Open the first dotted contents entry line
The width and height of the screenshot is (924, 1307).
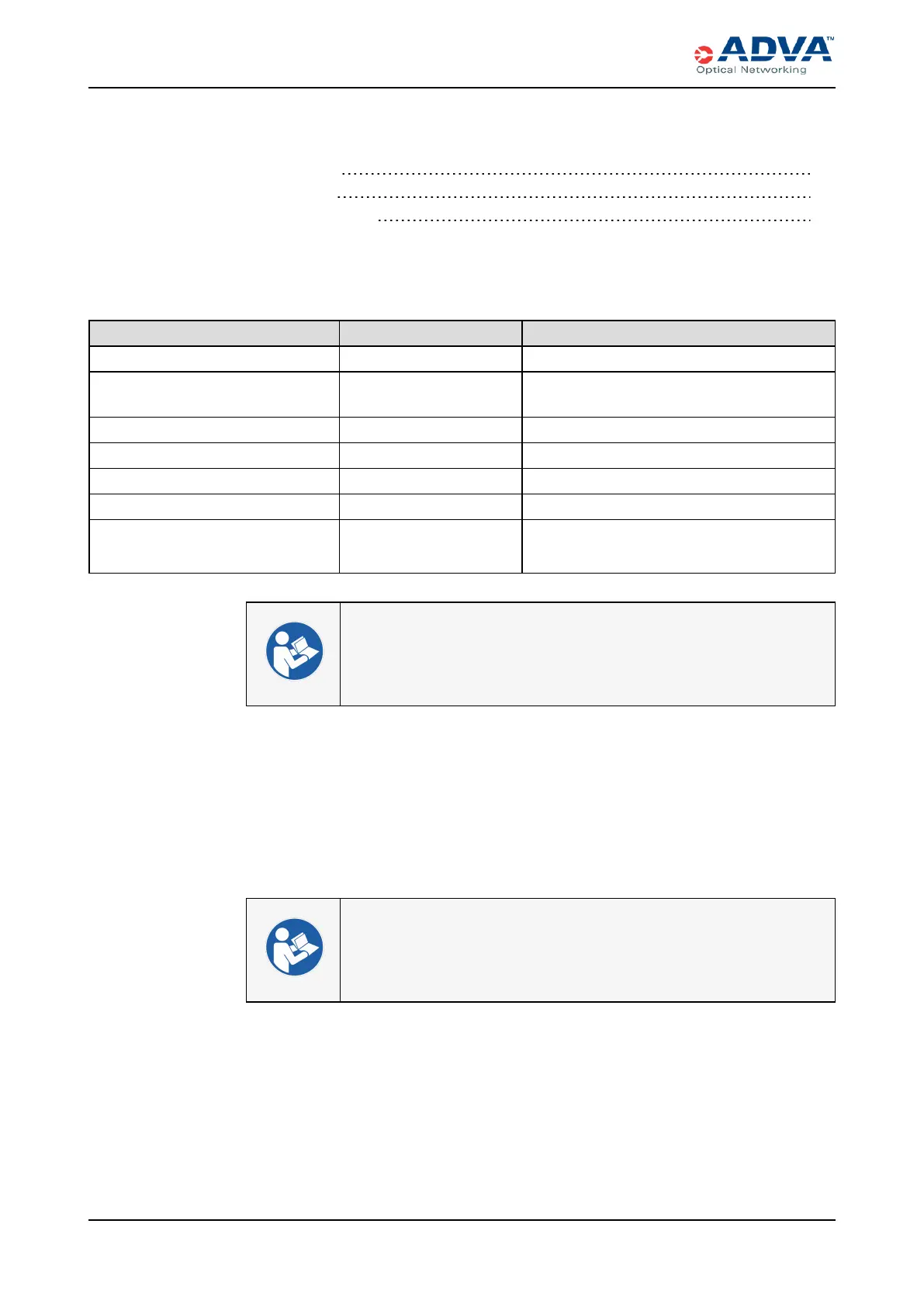coord(576,173)
